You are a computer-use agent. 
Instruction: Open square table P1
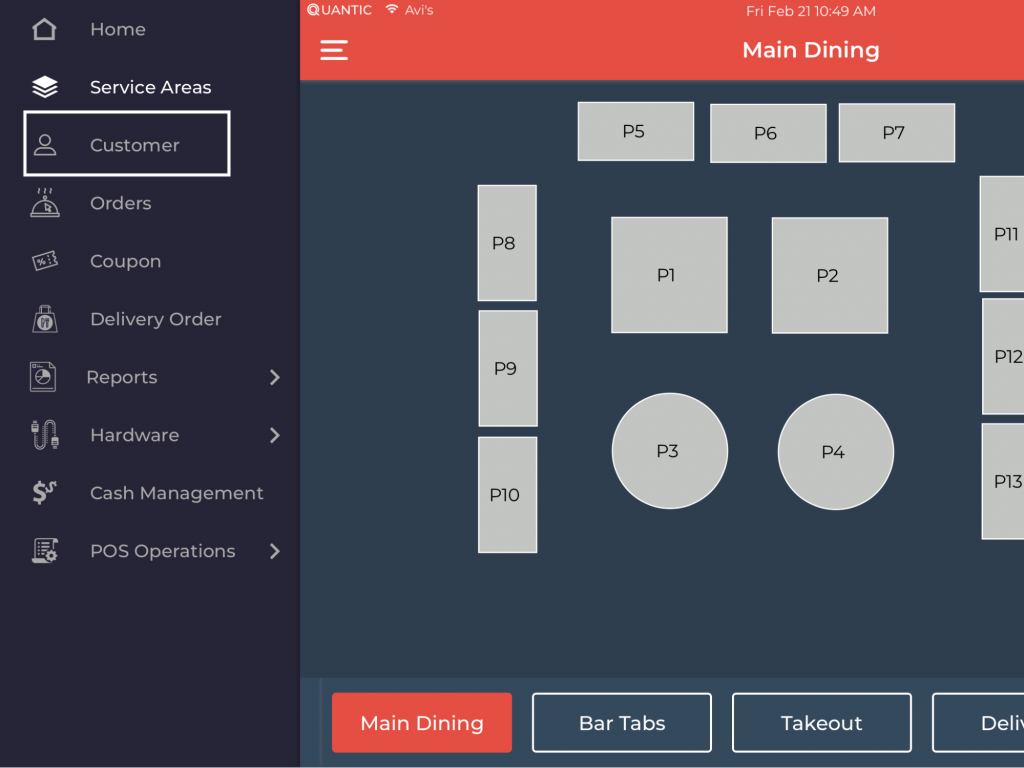point(669,275)
